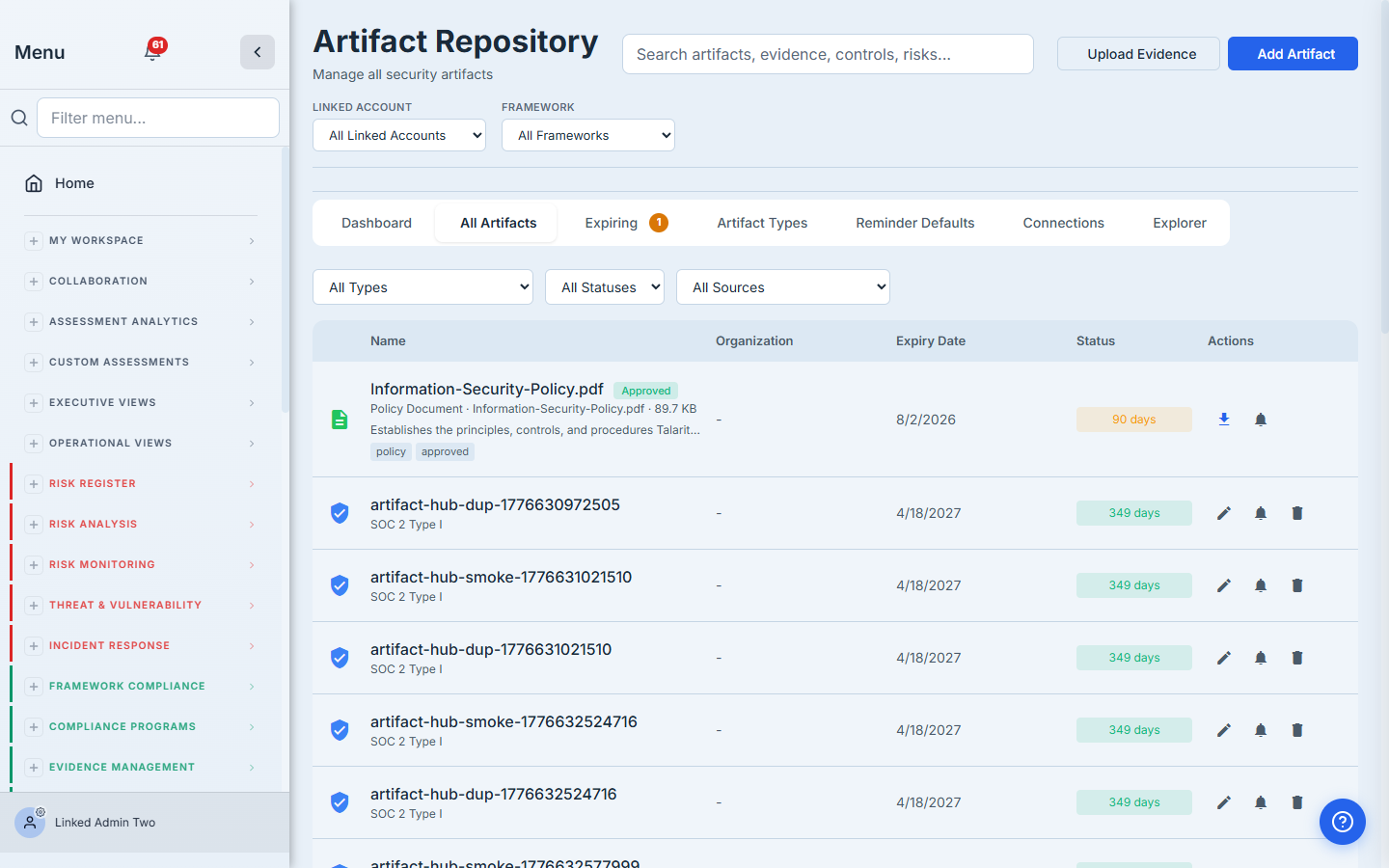Open the notifications bell with 61 badge

(153, 50)
